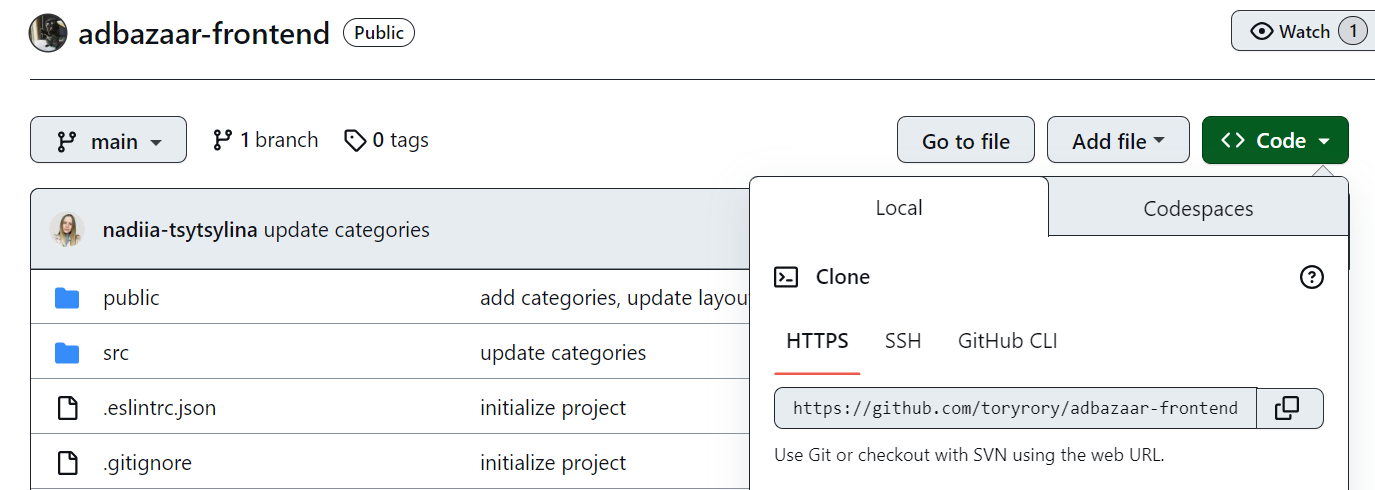Screen dimensions: 1375x490
Task: Click the tag icon beside 0 tags
Action: [355, 140]
